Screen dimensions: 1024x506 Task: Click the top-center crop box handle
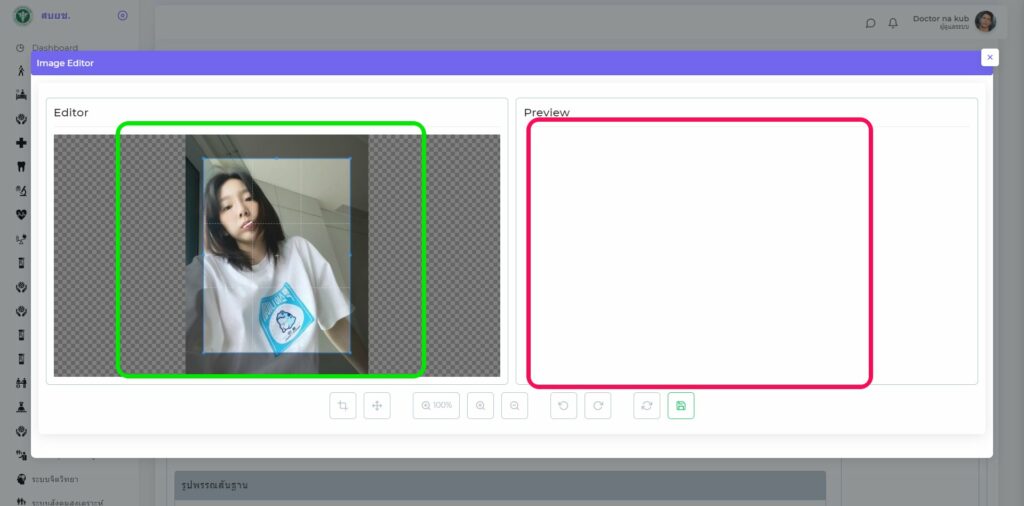tap(277, 158)
